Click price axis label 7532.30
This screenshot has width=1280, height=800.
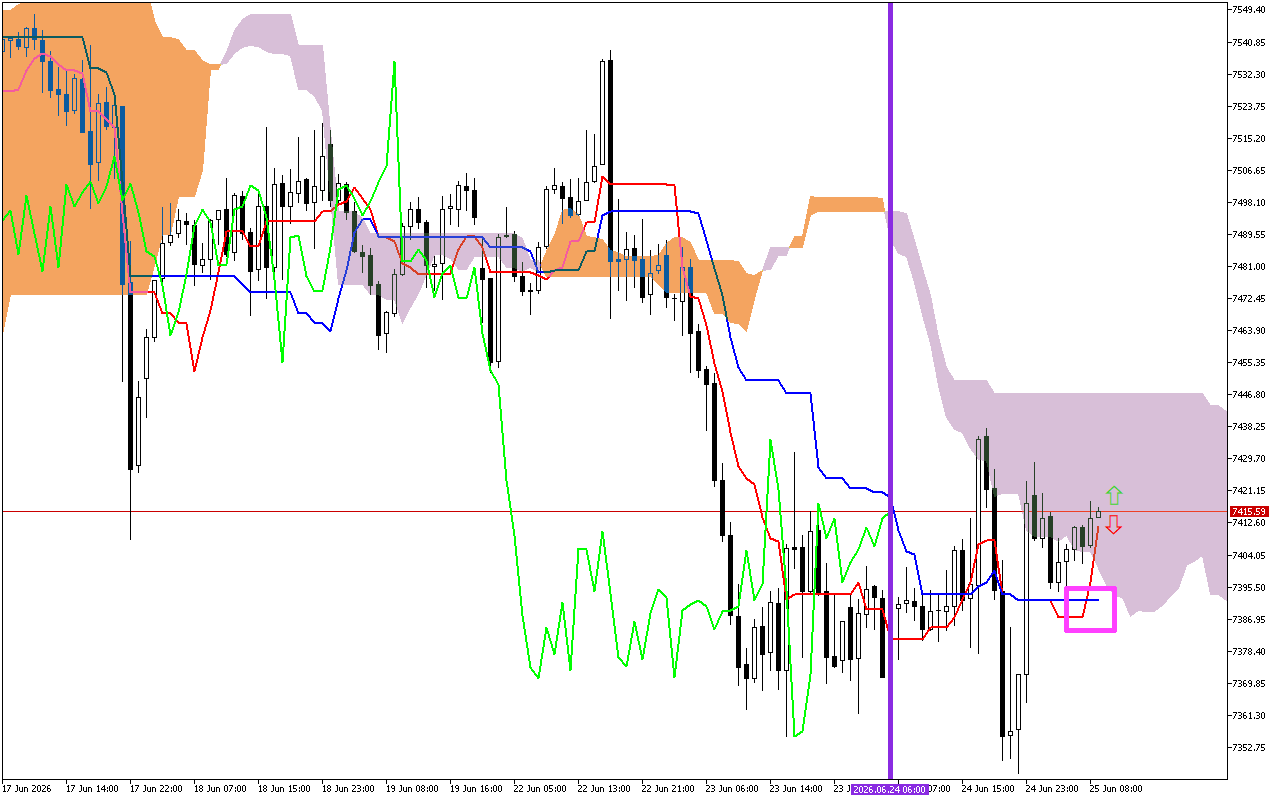[1250, 74]
